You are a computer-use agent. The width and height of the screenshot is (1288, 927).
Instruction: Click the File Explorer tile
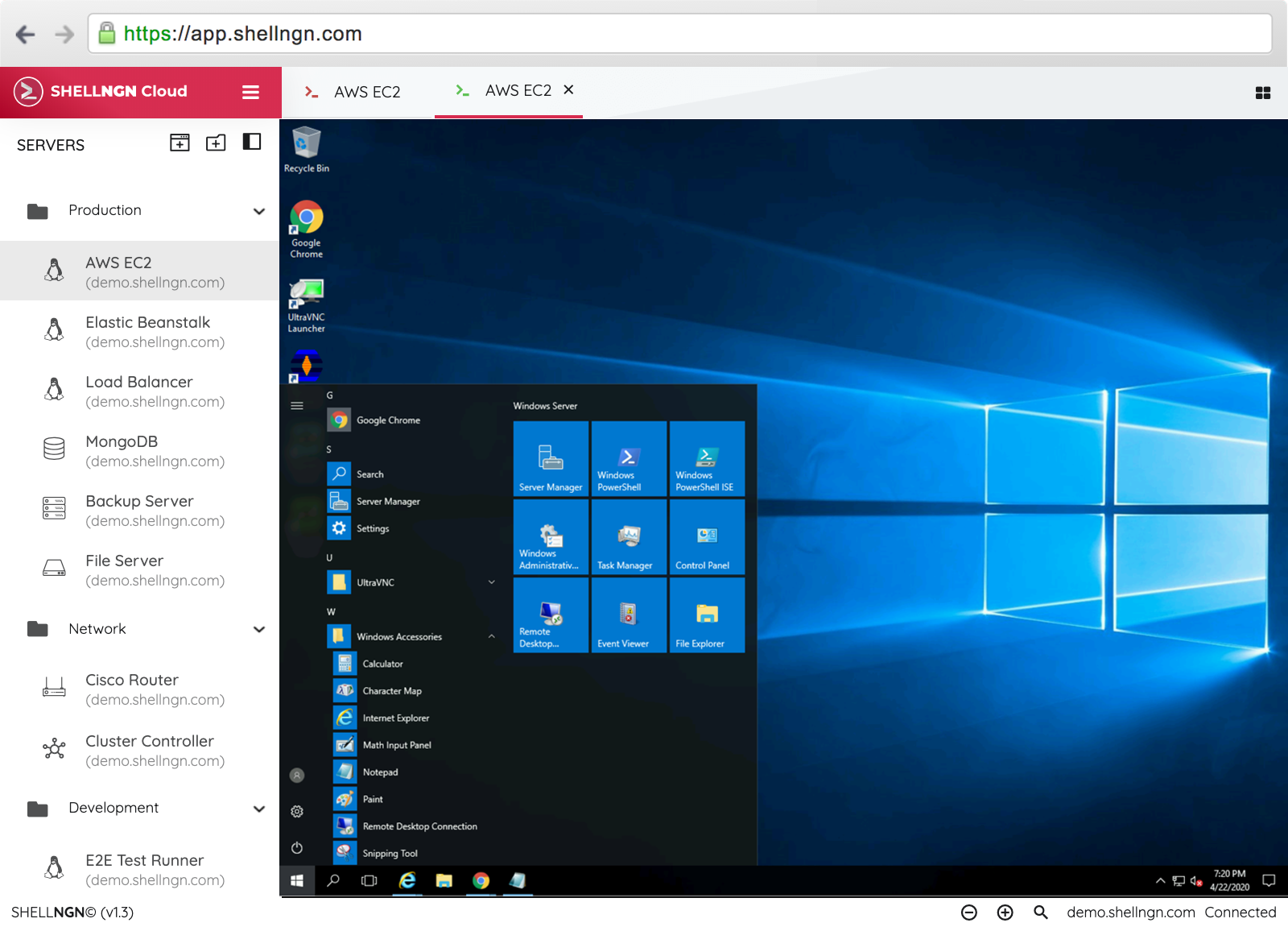tap(707, 615)
